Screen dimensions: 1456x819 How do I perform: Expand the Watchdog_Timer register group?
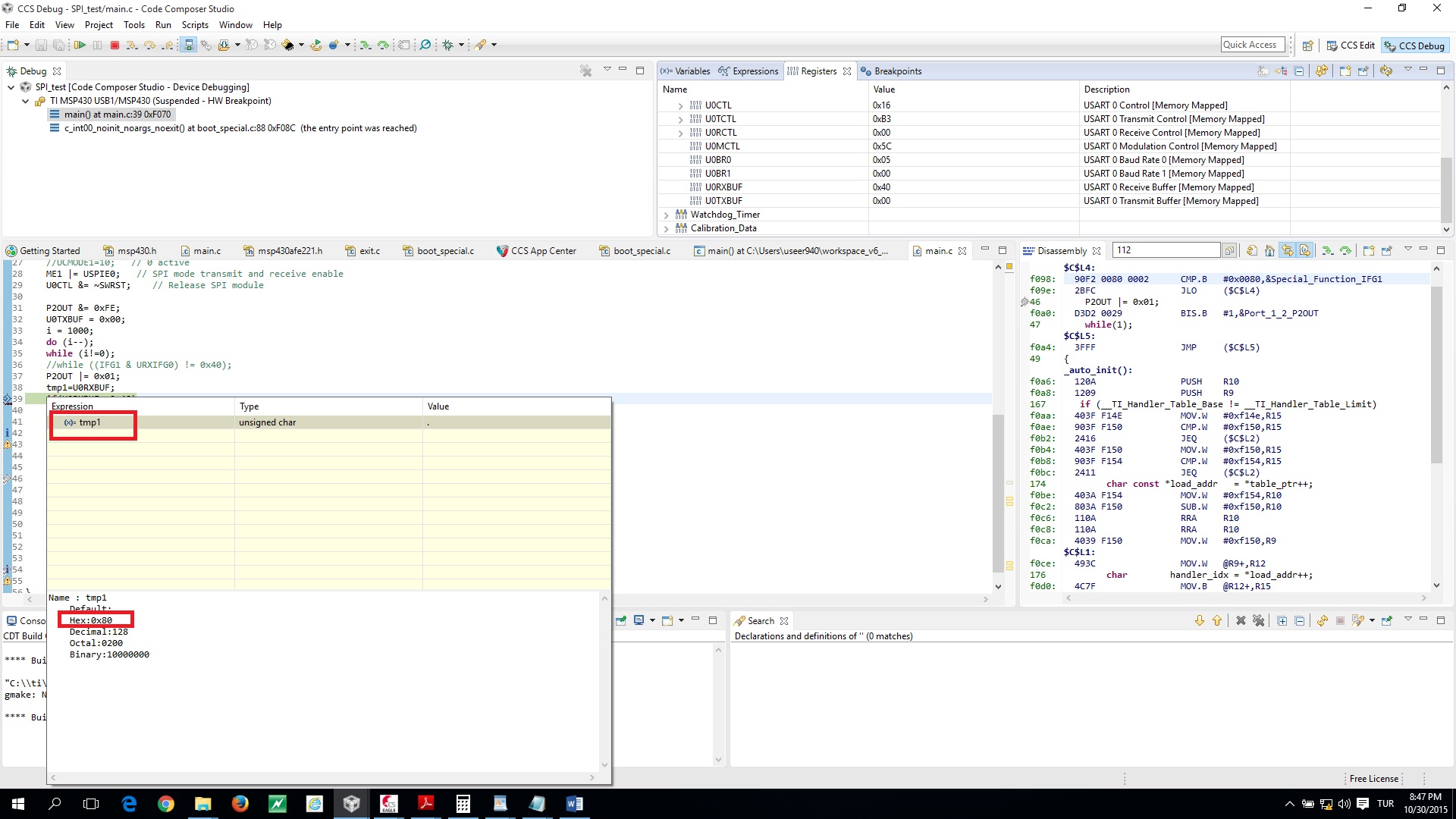667,215
